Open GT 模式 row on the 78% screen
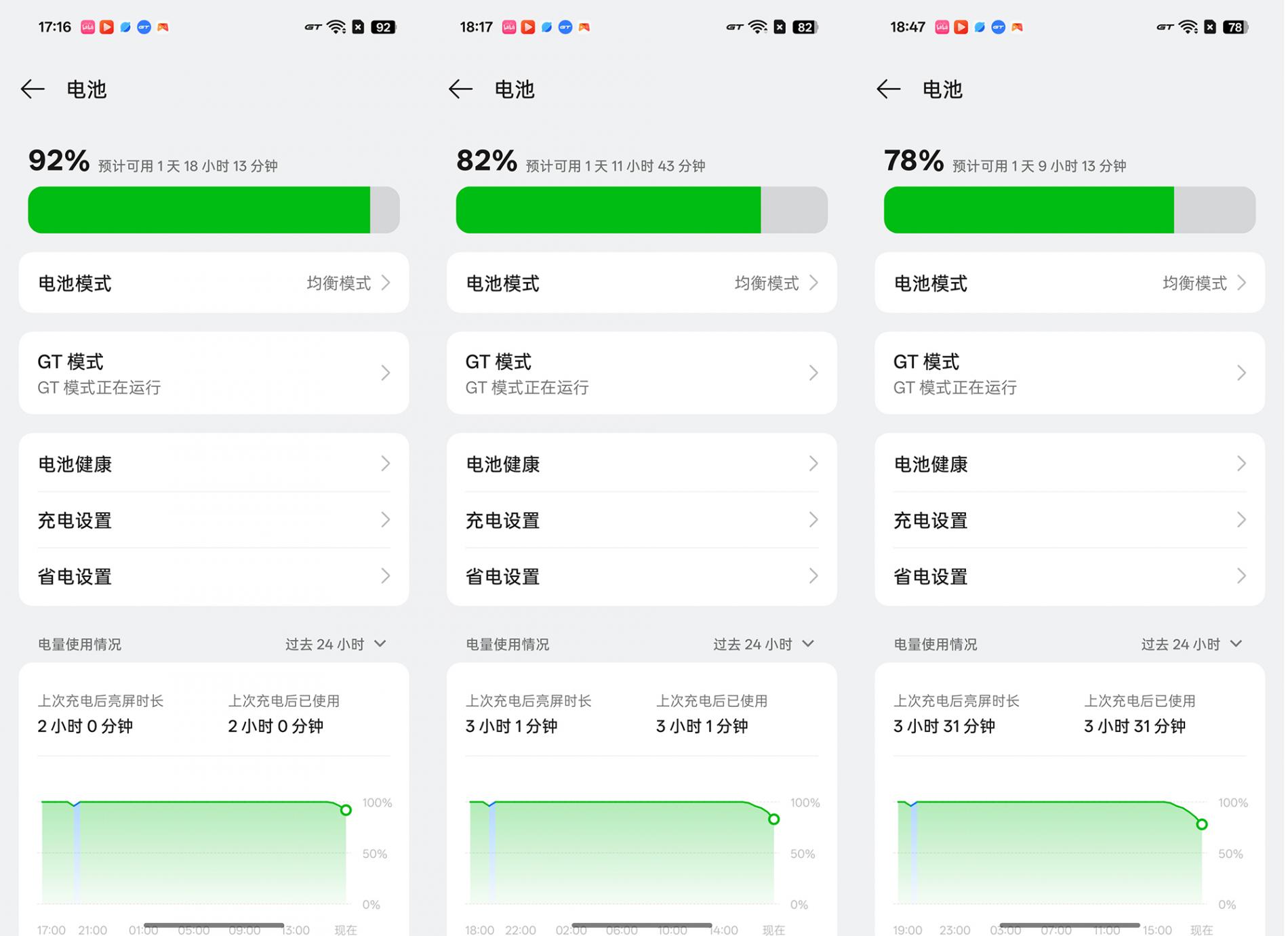 [1070, 373]
